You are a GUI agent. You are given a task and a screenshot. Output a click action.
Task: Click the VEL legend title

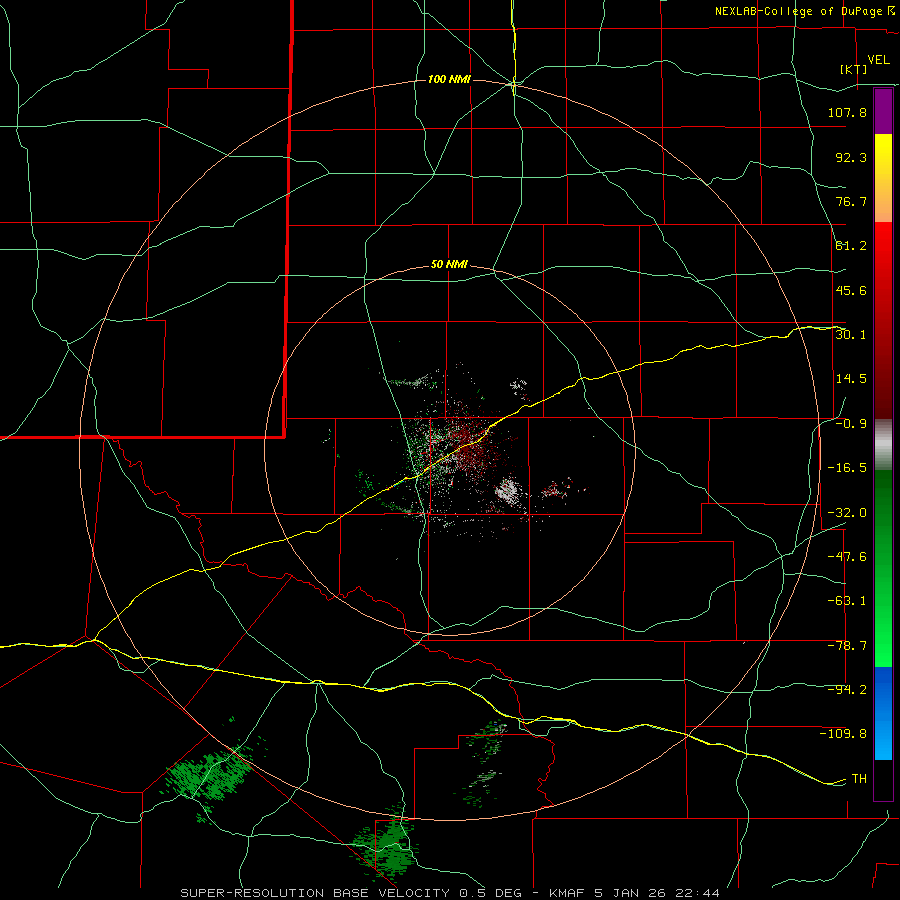(878, 60)
